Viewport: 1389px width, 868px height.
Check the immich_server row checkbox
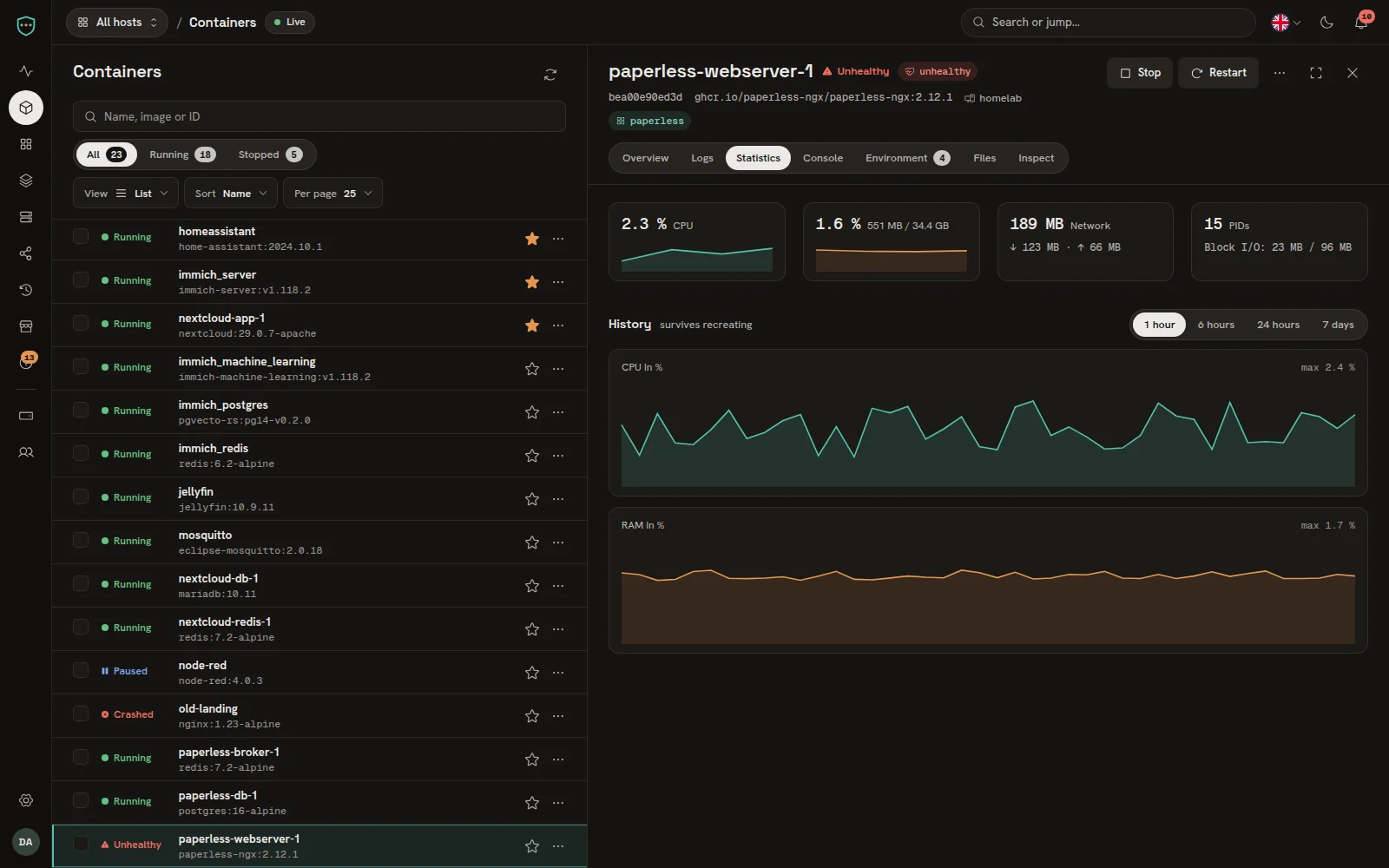81,279
